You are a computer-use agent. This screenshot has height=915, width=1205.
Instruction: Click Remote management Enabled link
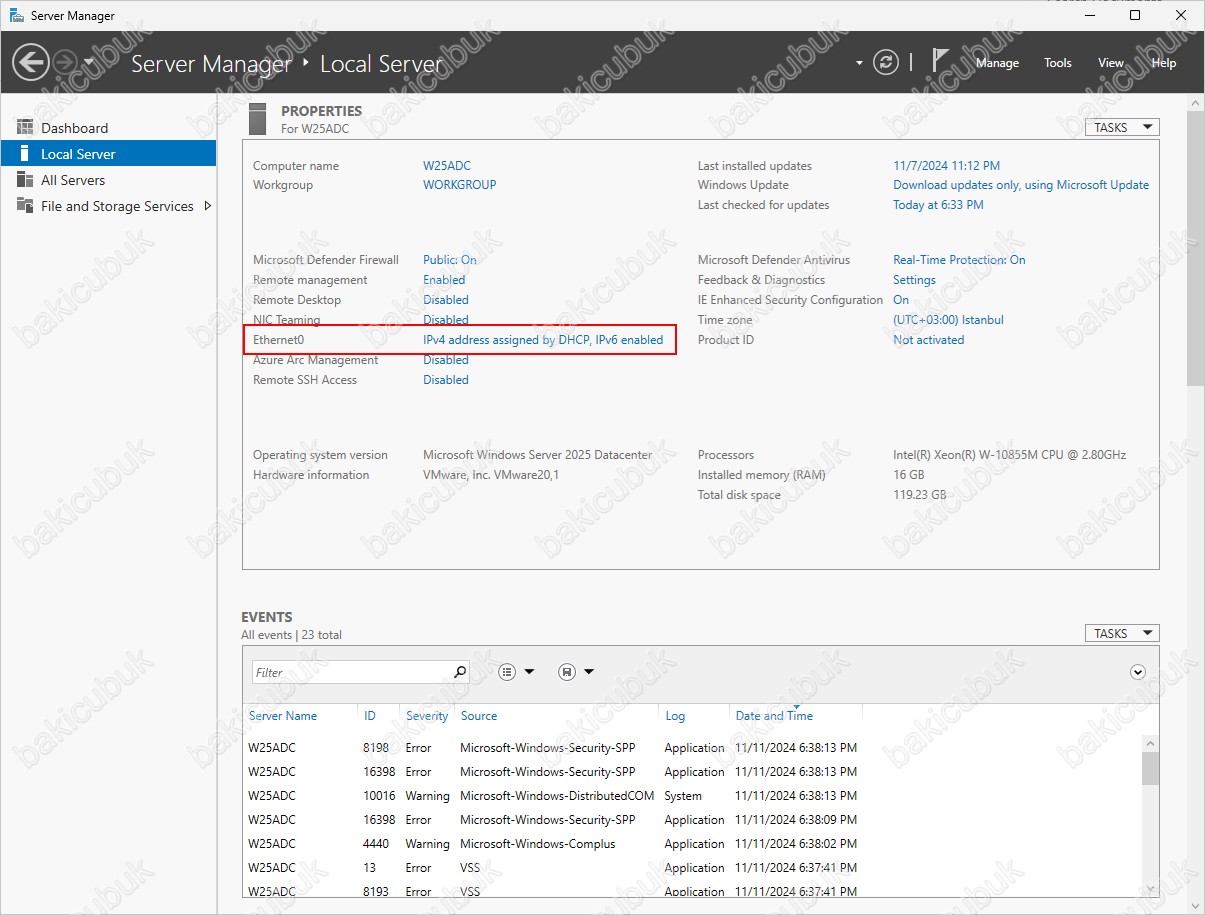444,280
